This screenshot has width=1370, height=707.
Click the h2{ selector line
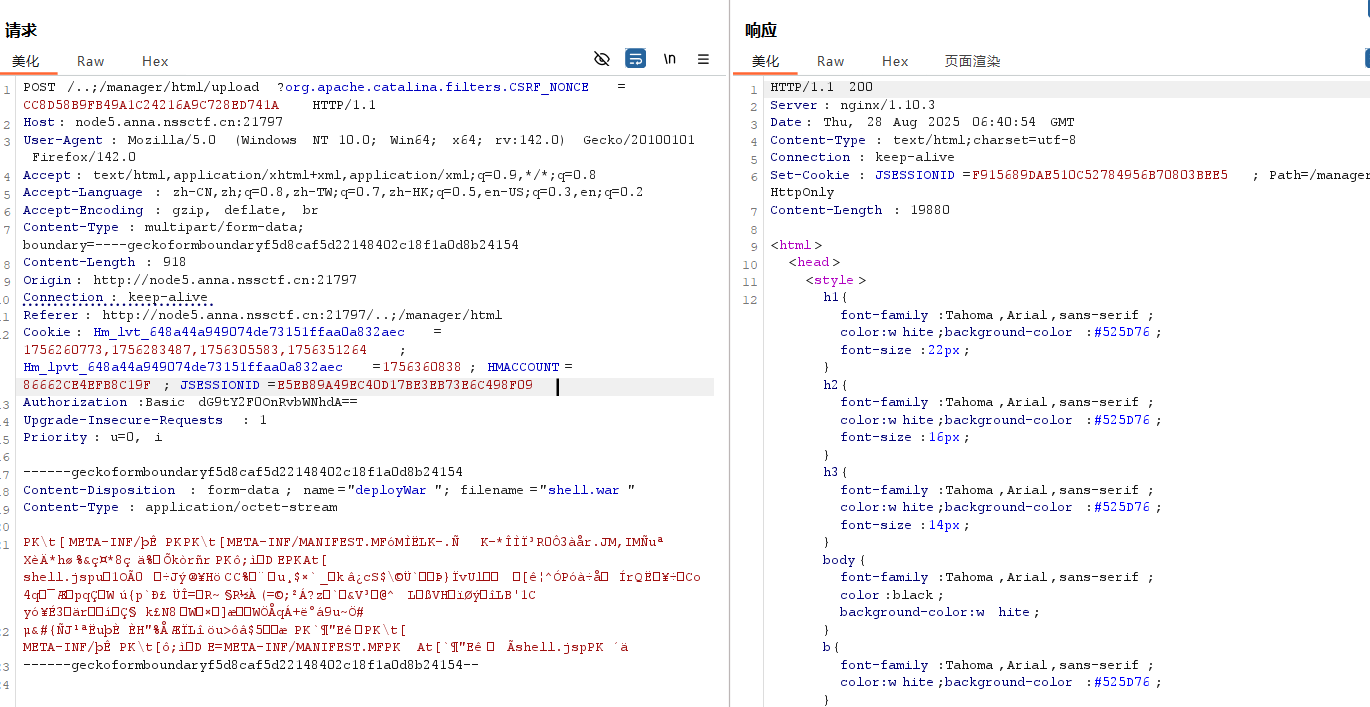click(x=835, y=385)
